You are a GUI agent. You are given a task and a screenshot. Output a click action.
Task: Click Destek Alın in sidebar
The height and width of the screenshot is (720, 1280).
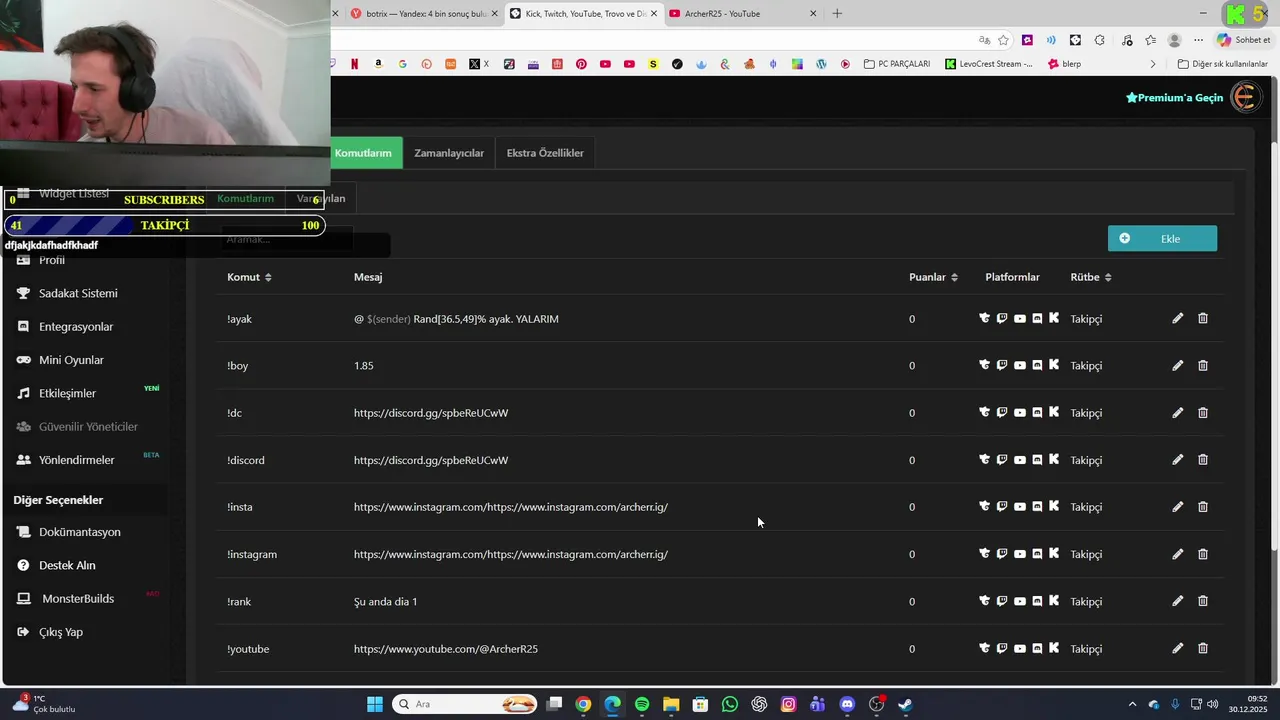67,565
